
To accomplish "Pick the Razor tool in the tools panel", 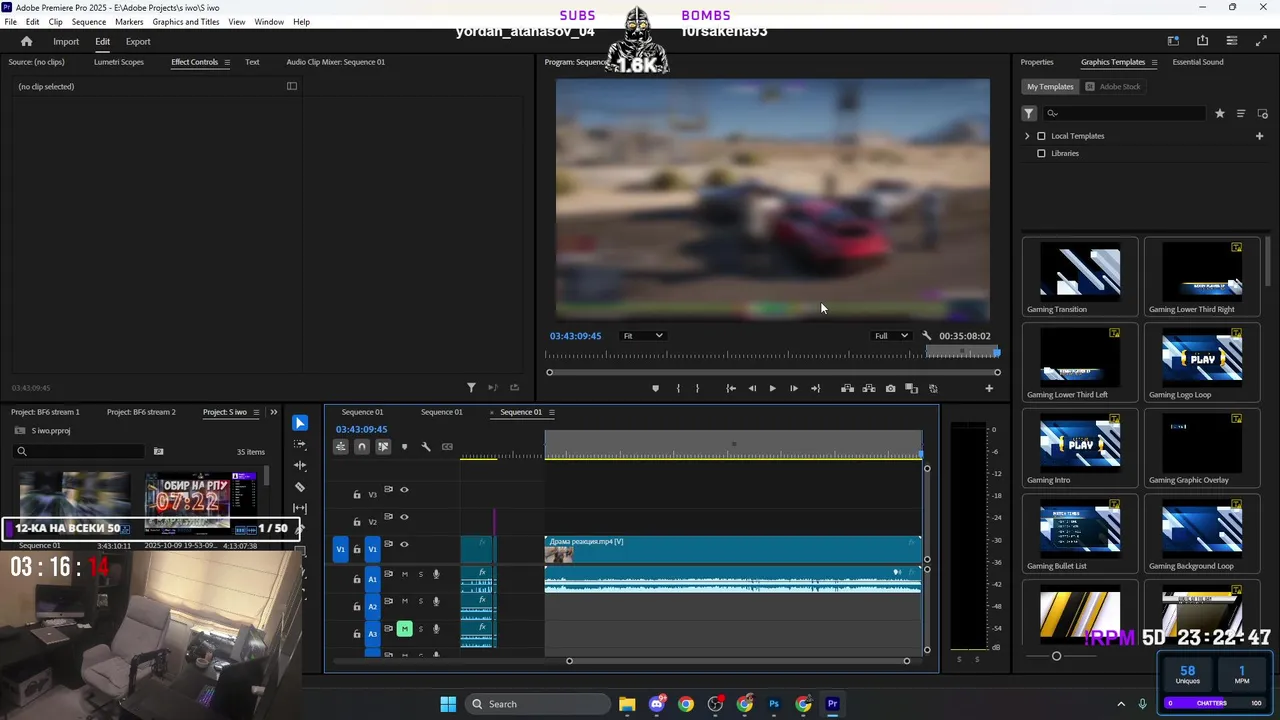I will [300, 487].
